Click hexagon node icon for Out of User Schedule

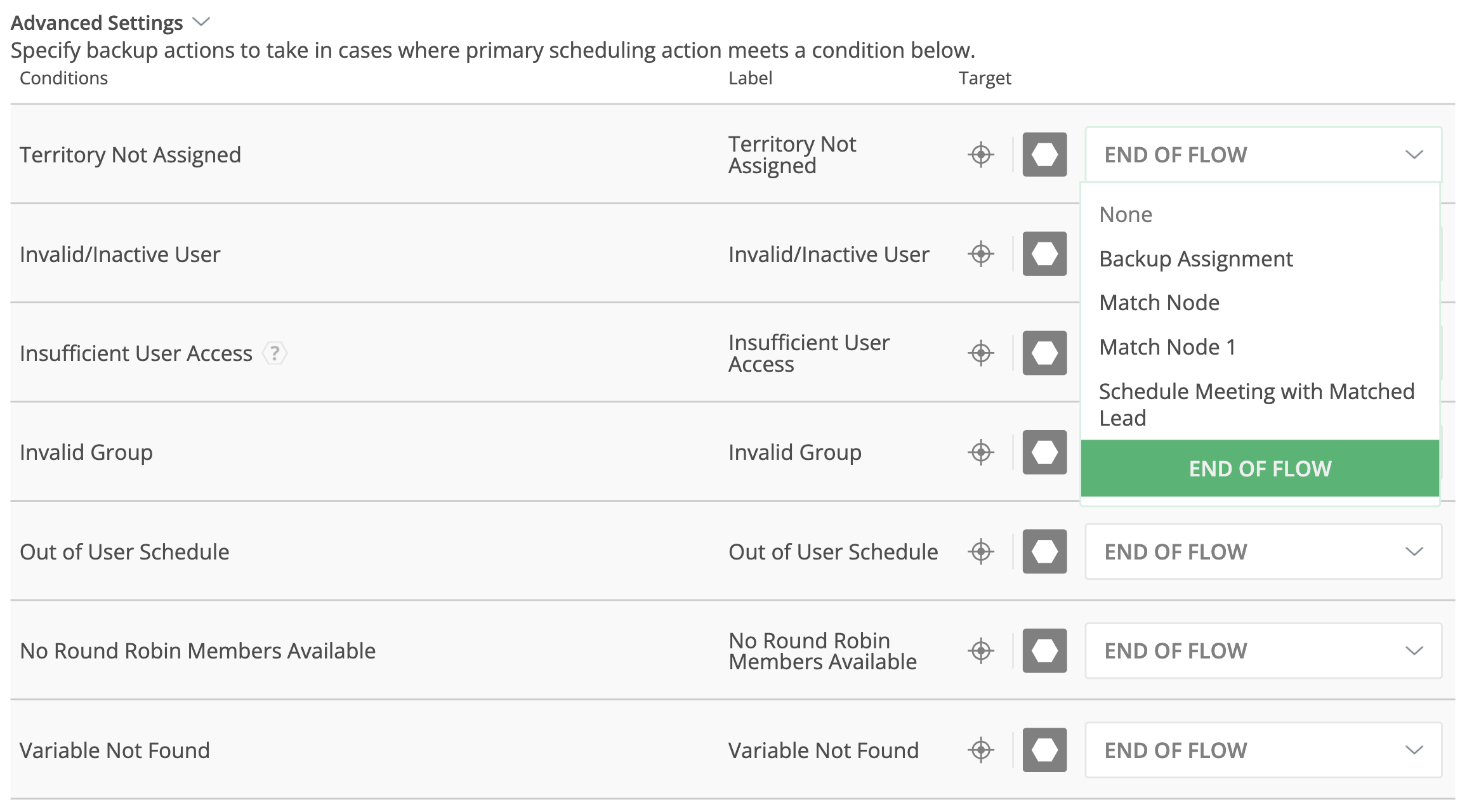(1044, 552)
